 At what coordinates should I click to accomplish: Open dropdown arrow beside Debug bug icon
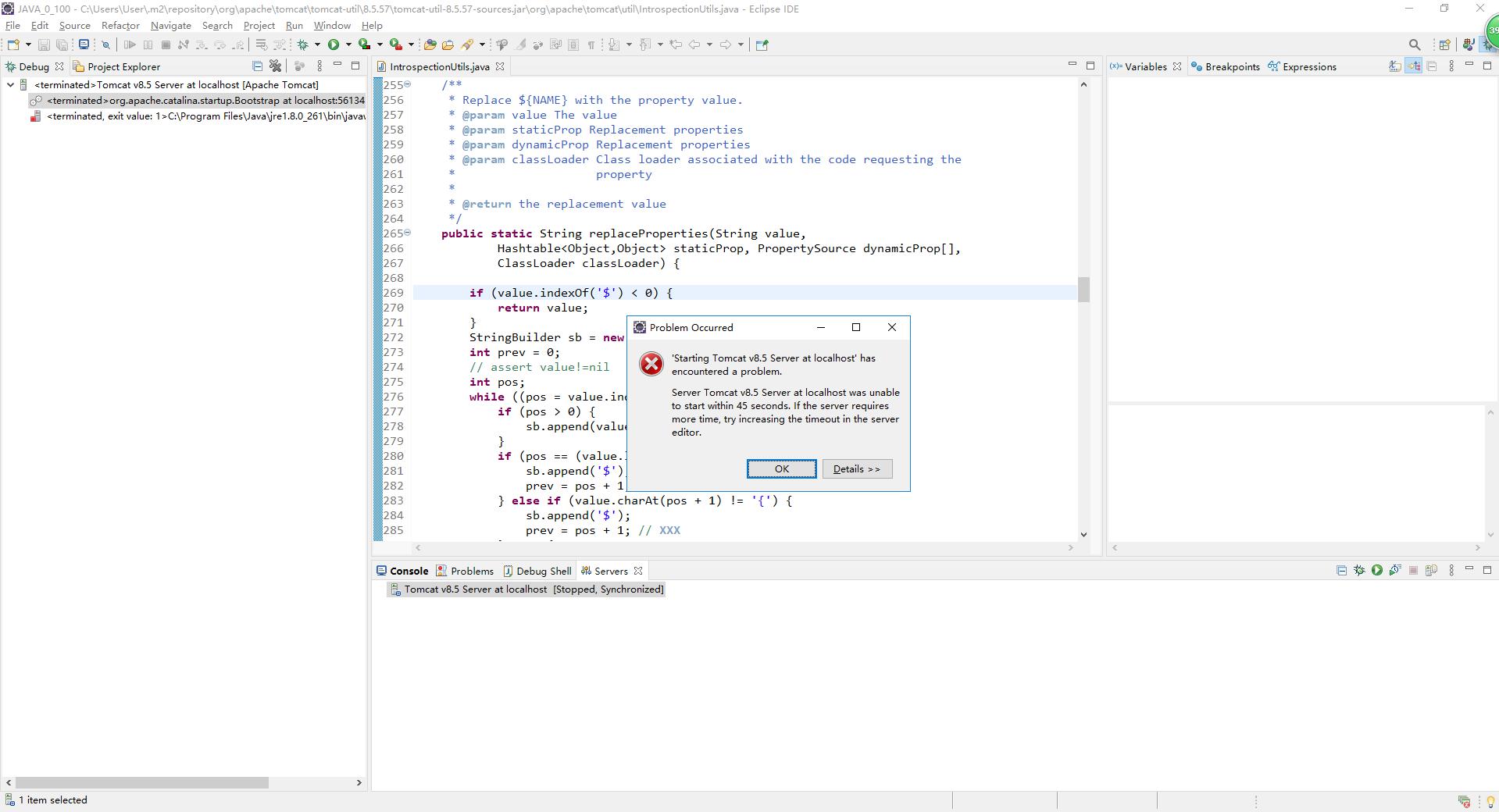(x=317, y=45)
